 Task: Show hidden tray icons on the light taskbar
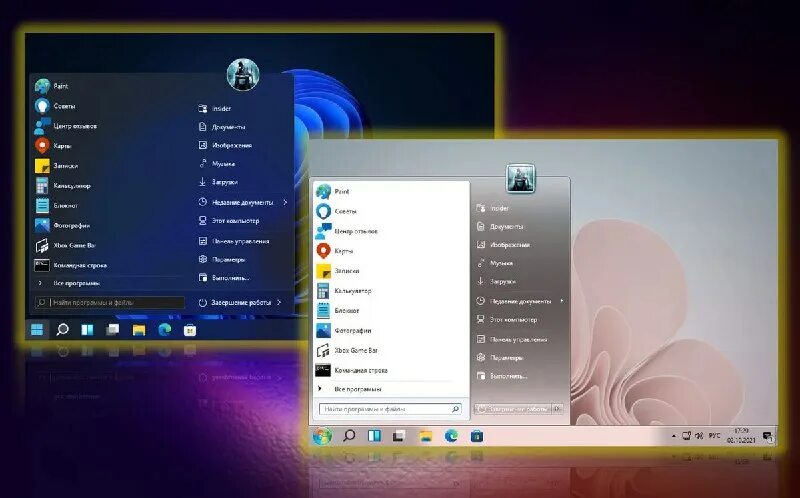click(673, 436)
